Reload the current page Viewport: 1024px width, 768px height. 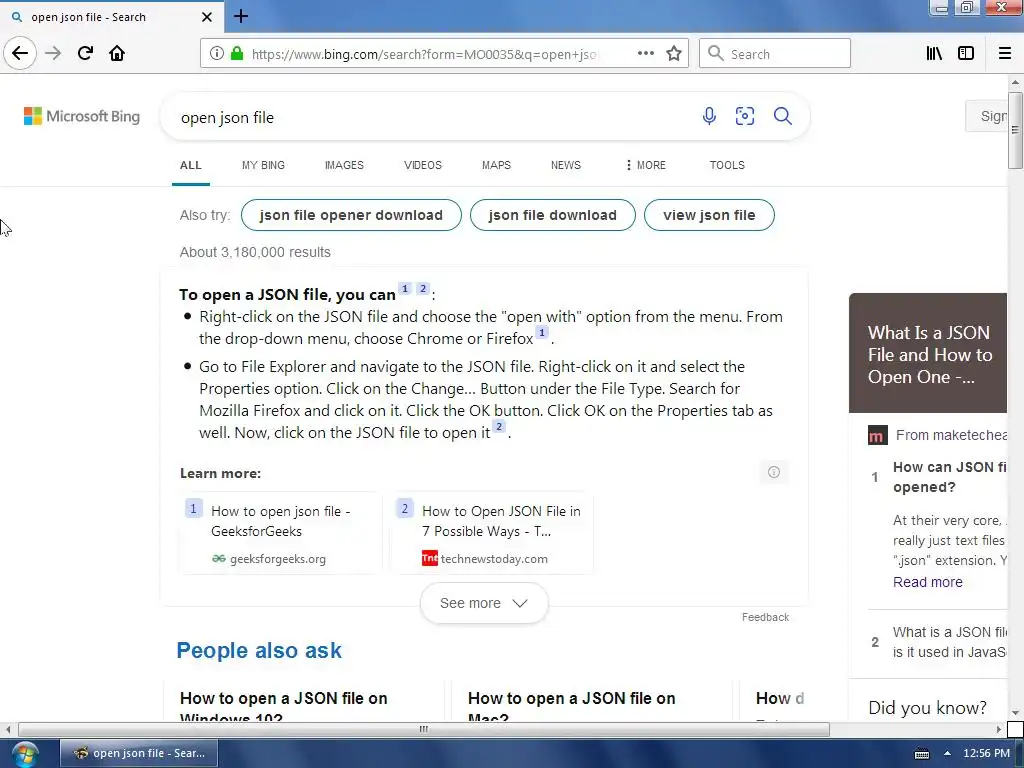point(85,53)
